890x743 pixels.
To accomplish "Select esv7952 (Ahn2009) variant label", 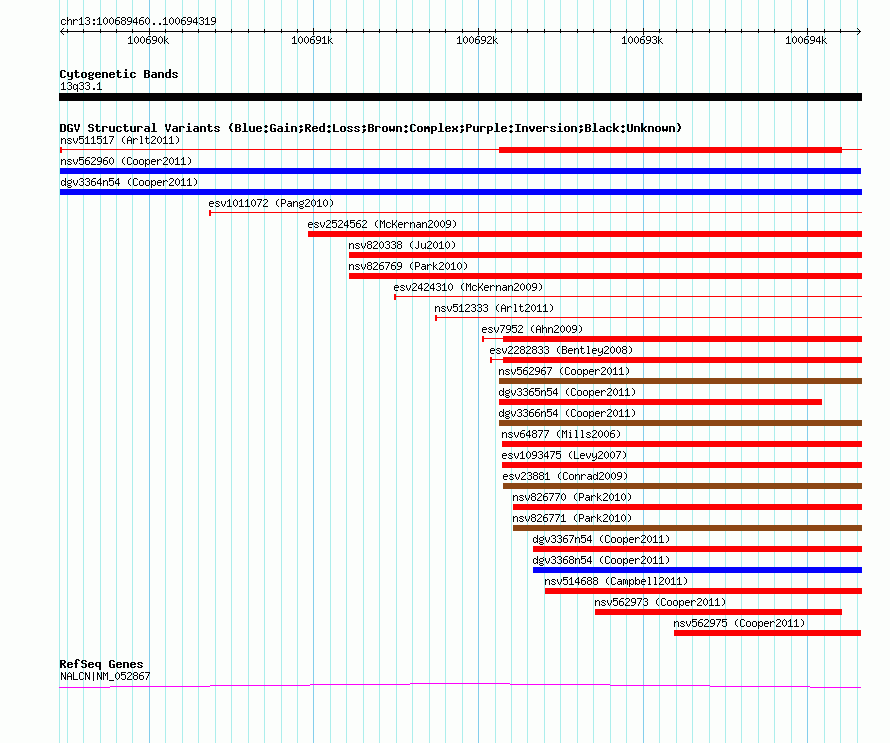I will pos(532,329).
